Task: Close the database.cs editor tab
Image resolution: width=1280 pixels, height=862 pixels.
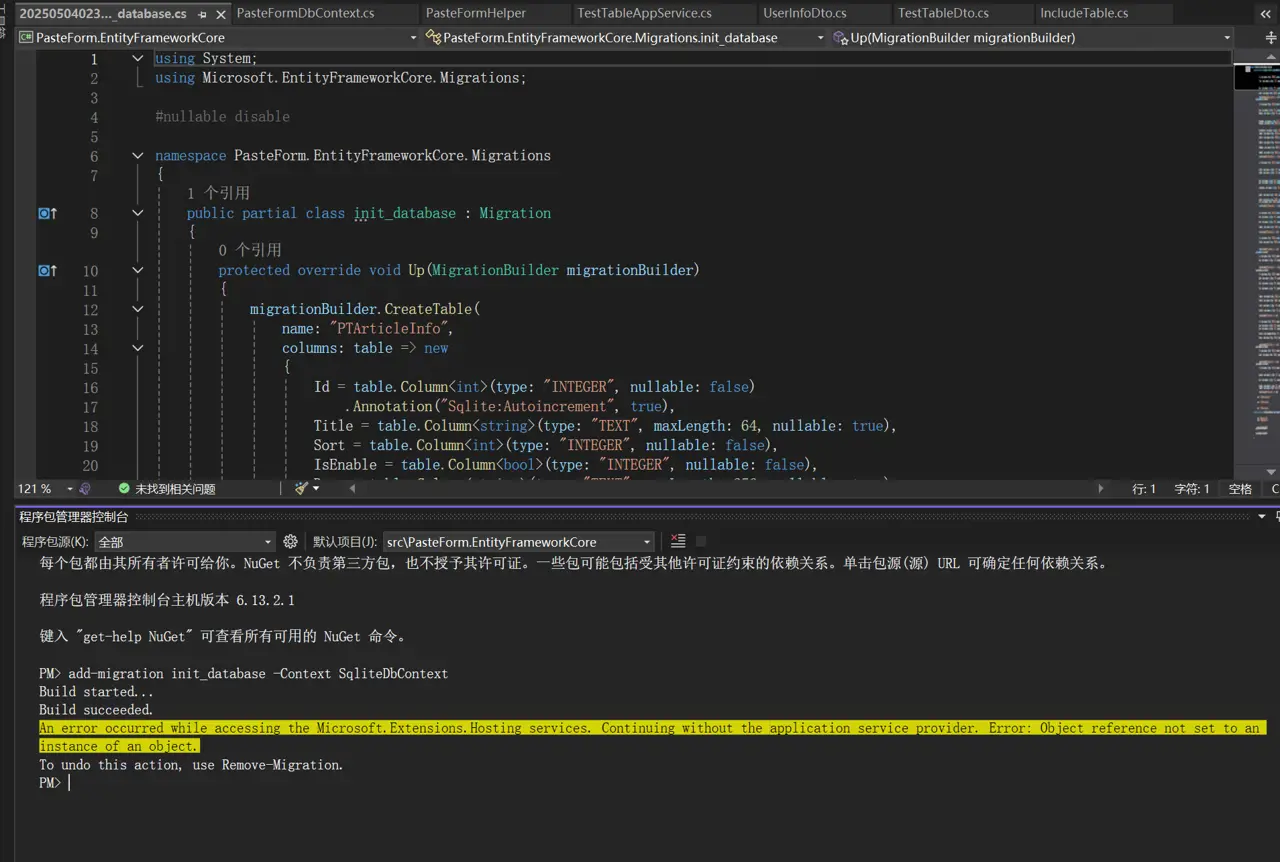Action: click(x=221, y=14)
